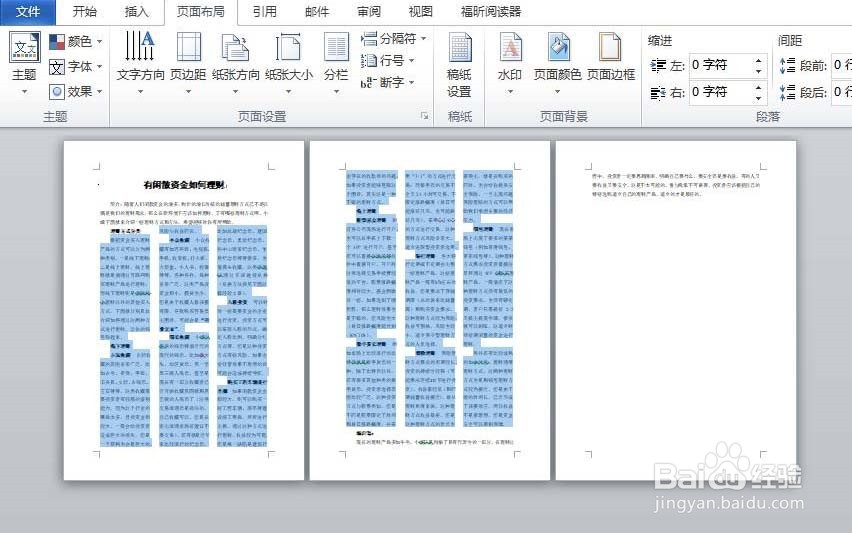Expand the 水印 dropdown arrow

(510, 92)
